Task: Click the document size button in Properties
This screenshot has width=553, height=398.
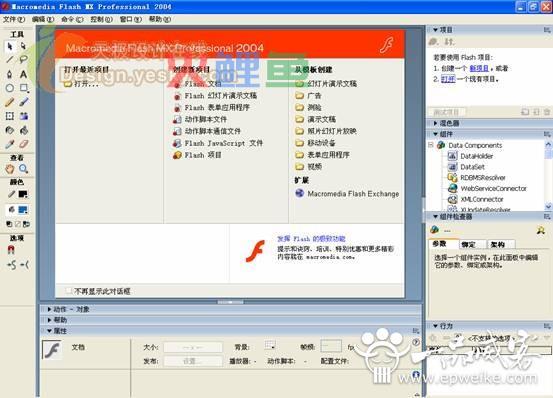Action: click(x=193, y=347)
